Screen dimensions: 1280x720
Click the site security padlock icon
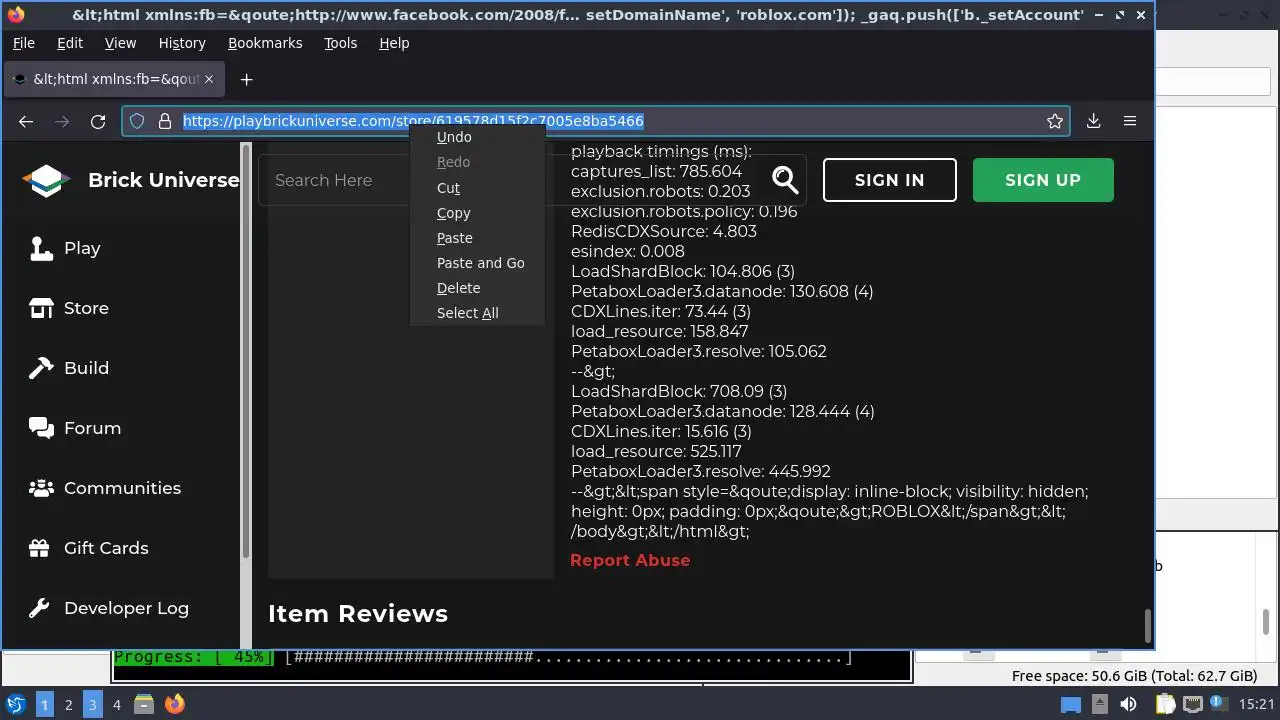click(165, 121)
